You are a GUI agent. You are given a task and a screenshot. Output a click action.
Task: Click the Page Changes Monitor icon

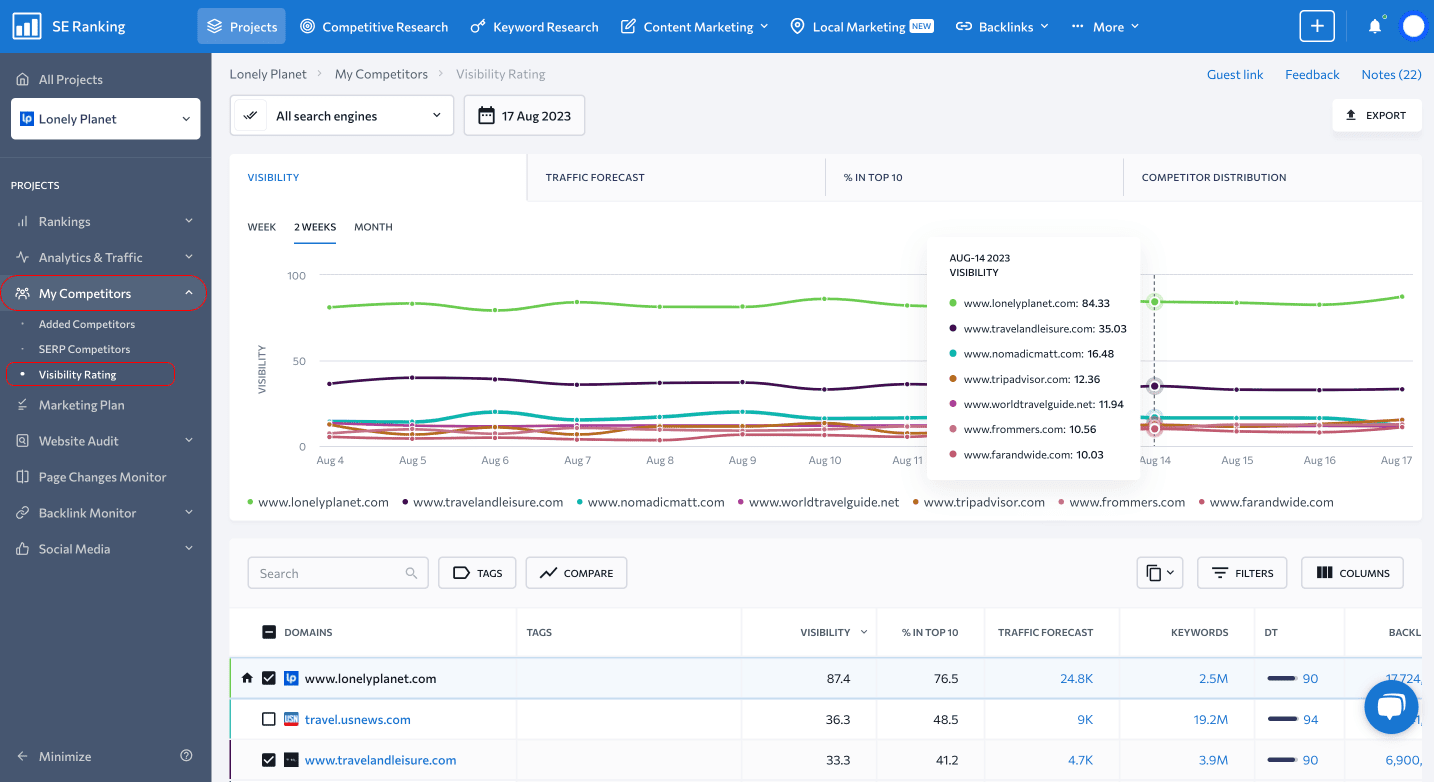click(22, 477)
